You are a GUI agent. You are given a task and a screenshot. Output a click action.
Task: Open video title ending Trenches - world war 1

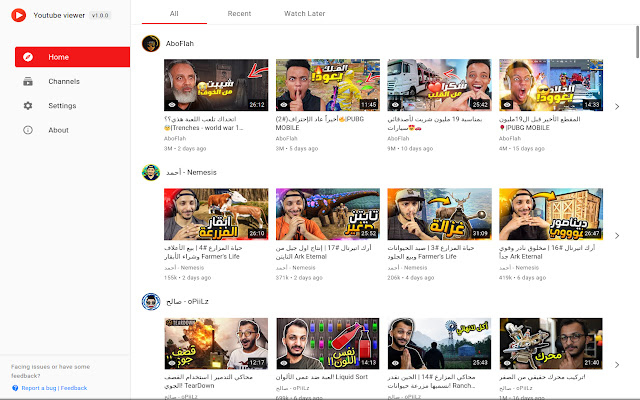pyautogui.click(x=204, y=123)
